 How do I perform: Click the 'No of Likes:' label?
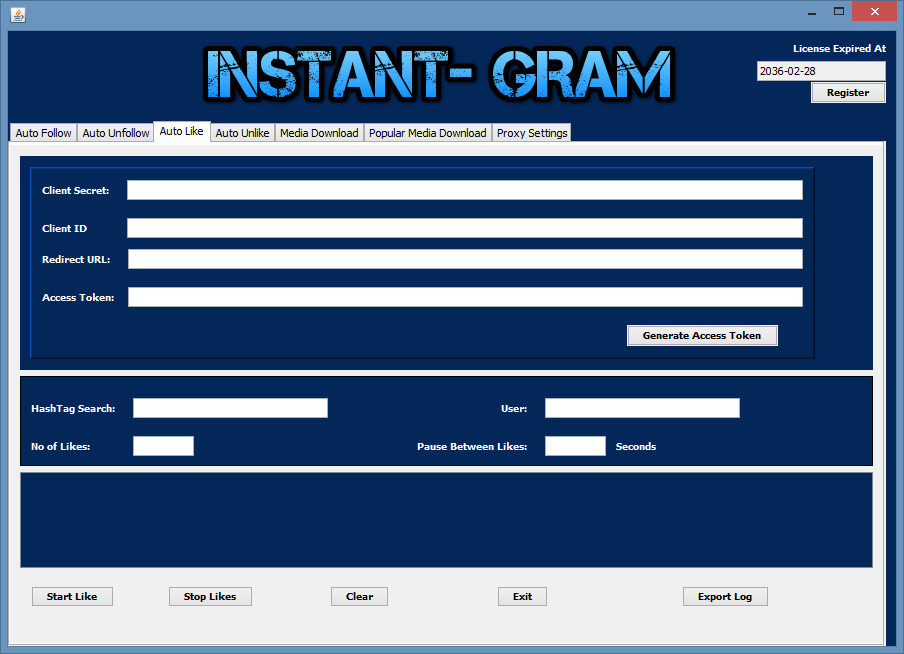tap(61, 446)
